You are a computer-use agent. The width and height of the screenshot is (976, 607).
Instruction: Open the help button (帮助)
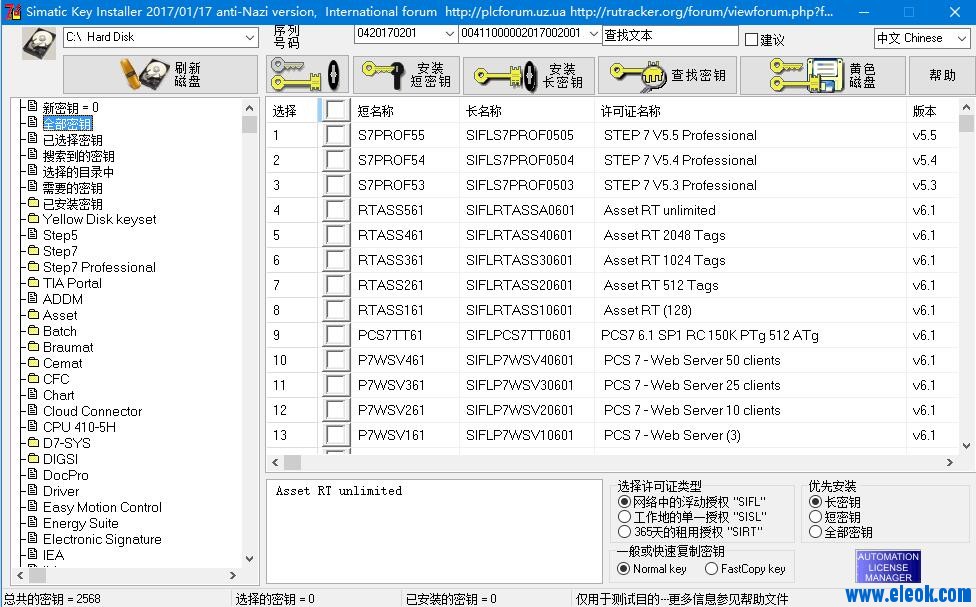[x=942, y=75]
